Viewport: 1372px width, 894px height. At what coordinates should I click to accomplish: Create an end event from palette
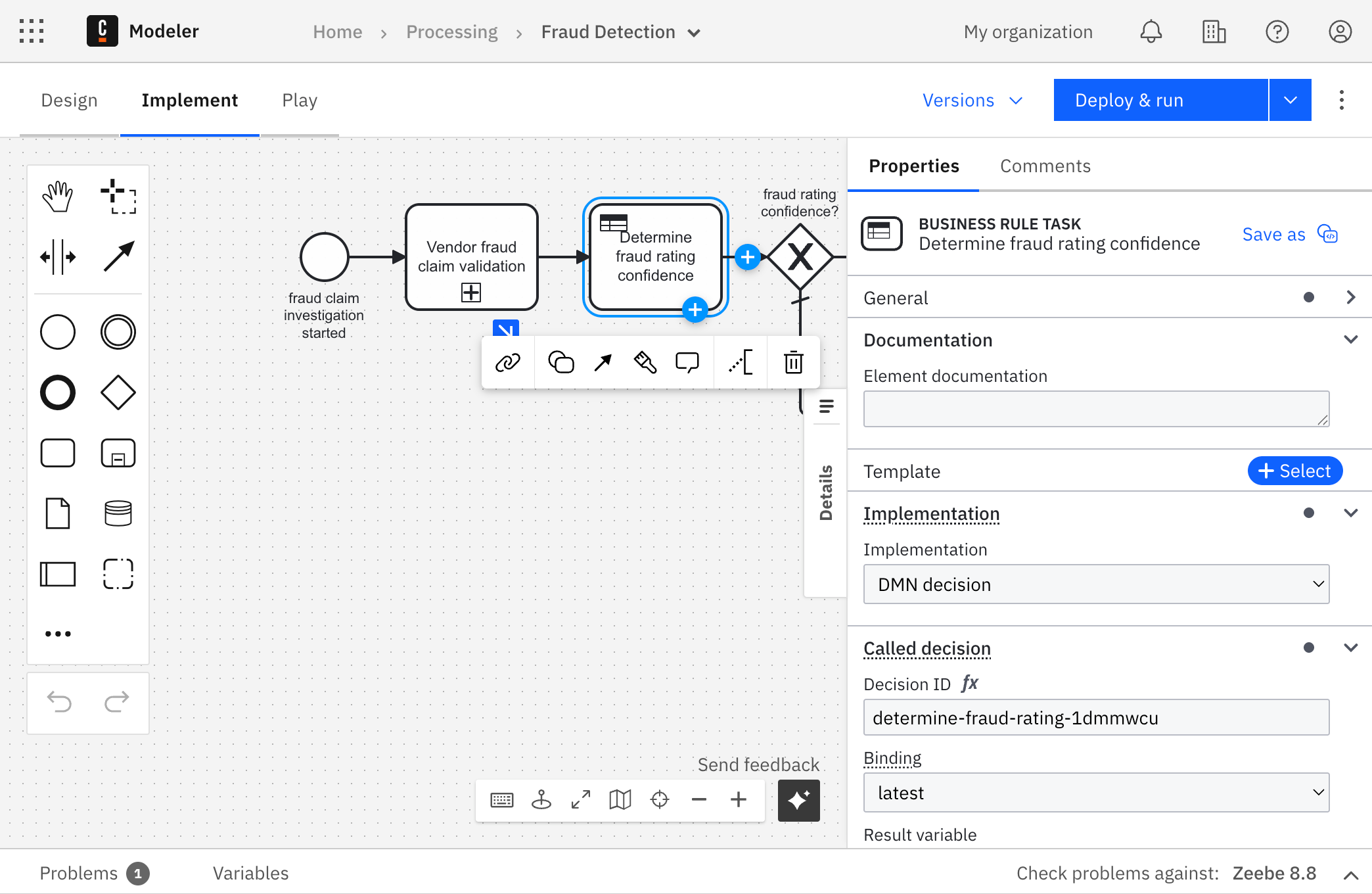(58, 392)
